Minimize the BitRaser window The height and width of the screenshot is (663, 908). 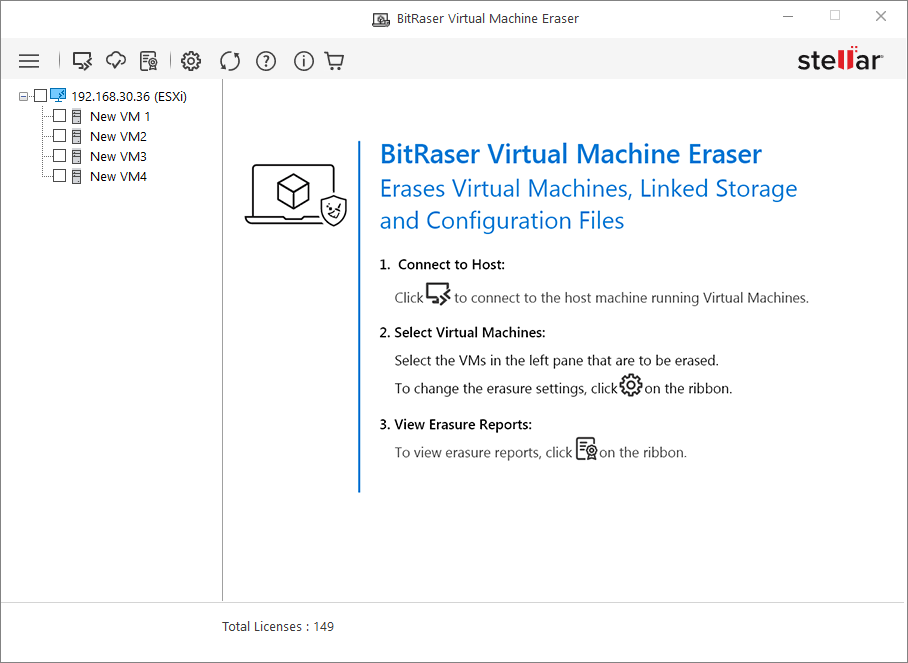point(788,16)
